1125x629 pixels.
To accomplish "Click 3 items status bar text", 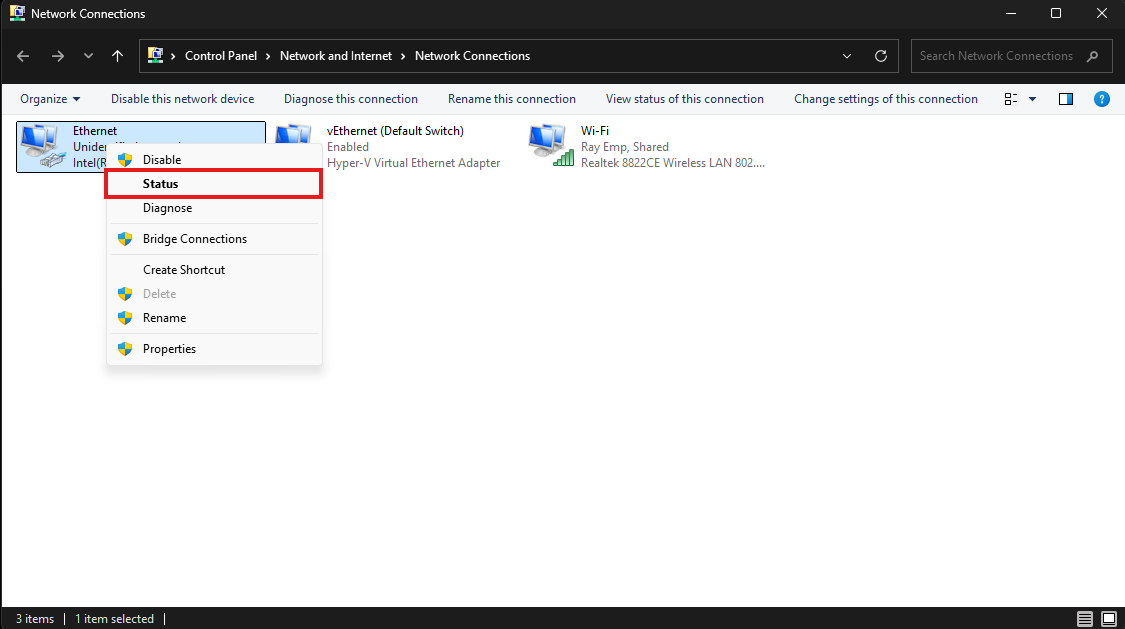I will tap(35, 619).
